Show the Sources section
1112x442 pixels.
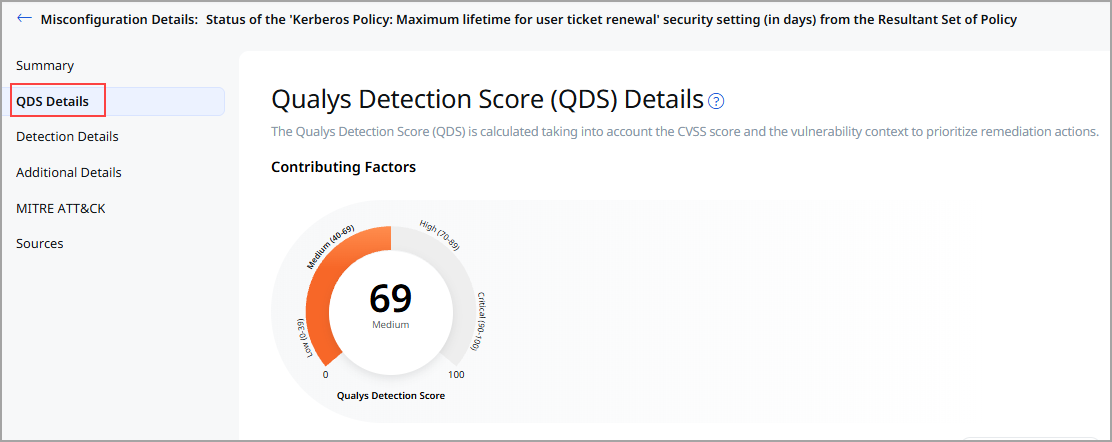click(40, 243)
